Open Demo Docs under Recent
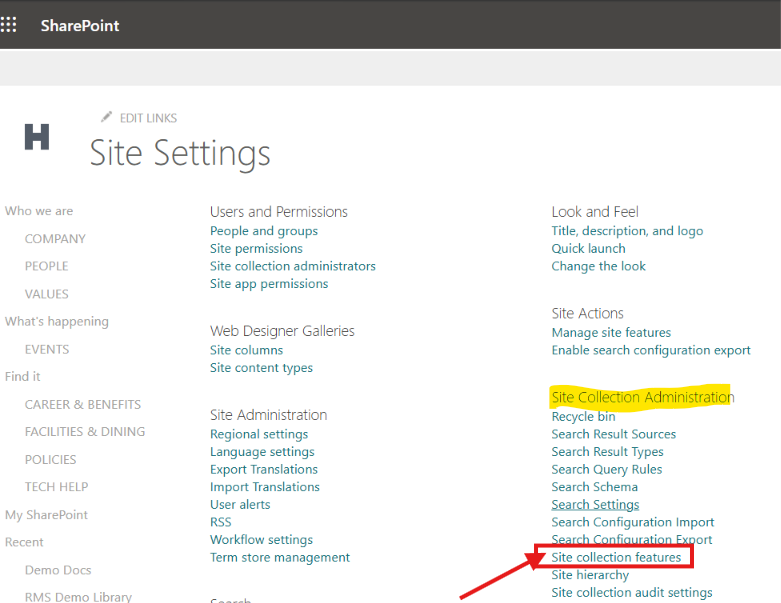Viewport: 781px width, 603px height. point(58,570)
